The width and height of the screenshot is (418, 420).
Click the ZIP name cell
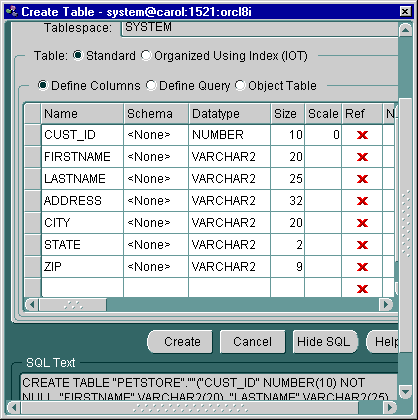pyautogui.click(x=82, y=267)
